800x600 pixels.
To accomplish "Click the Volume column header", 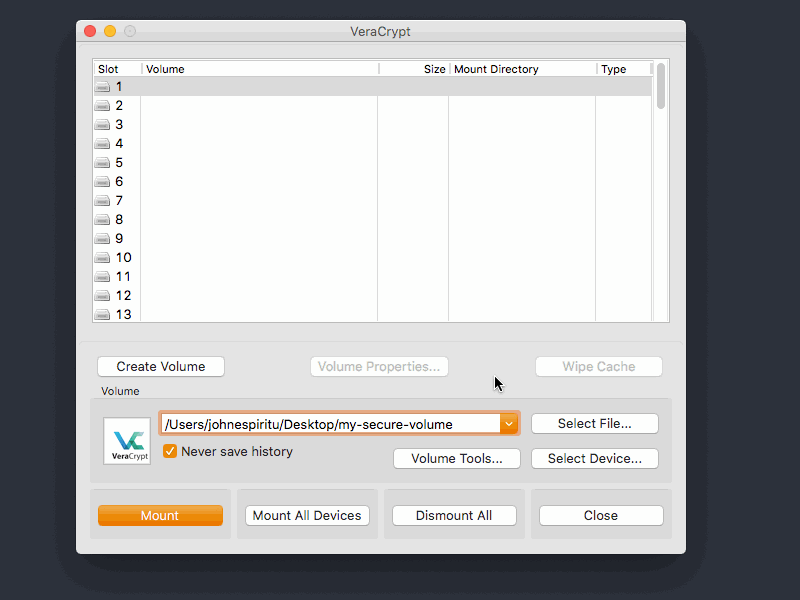I will coord(260,69).
